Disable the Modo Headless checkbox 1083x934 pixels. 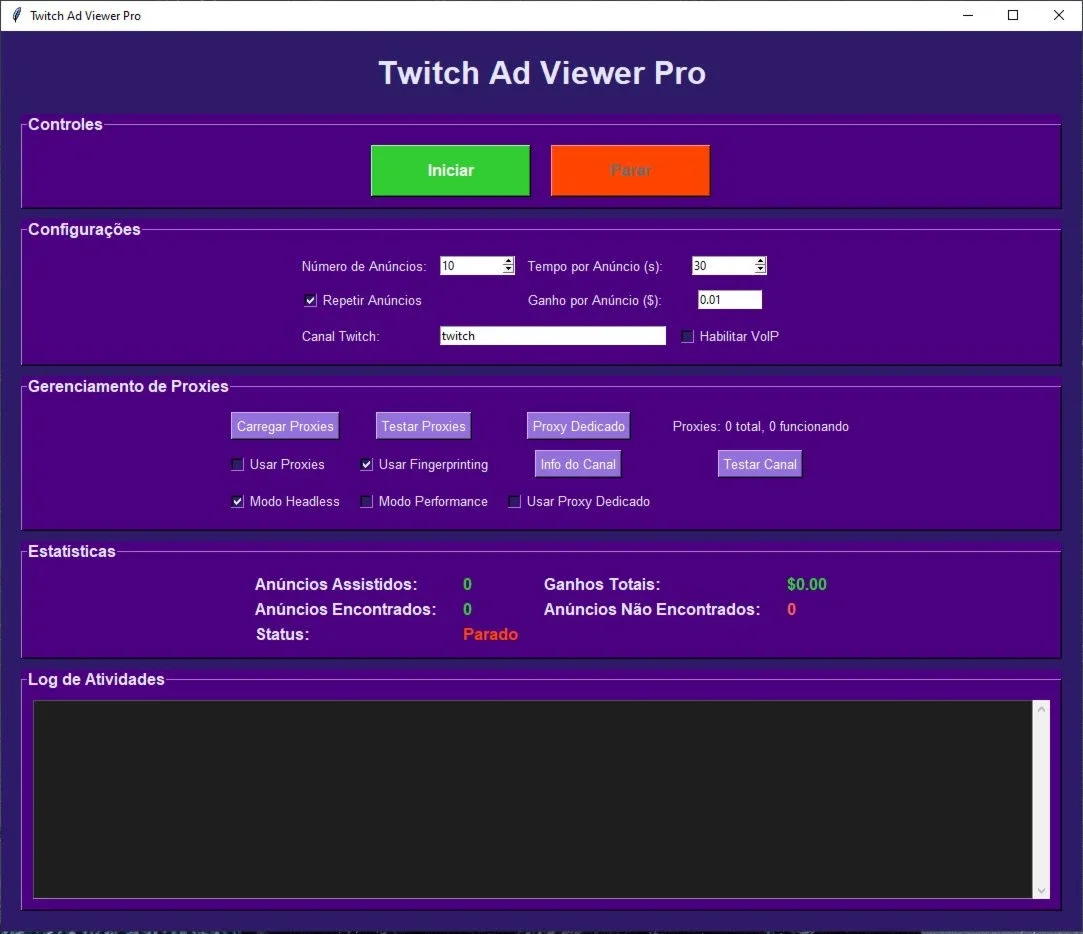[x=238, y=502]
